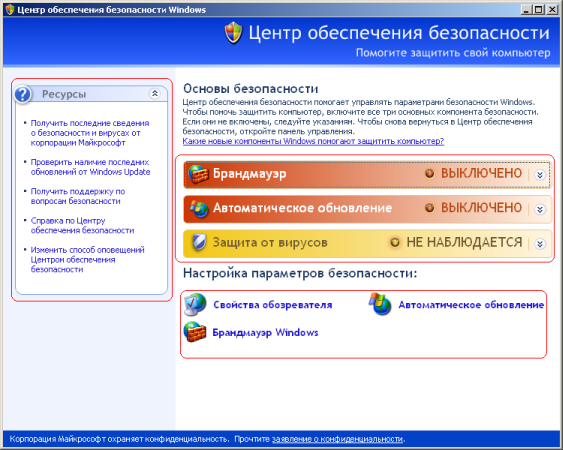
Task: Open link Получить последние сведения о безопасности
Action: (x=90, y=133)
